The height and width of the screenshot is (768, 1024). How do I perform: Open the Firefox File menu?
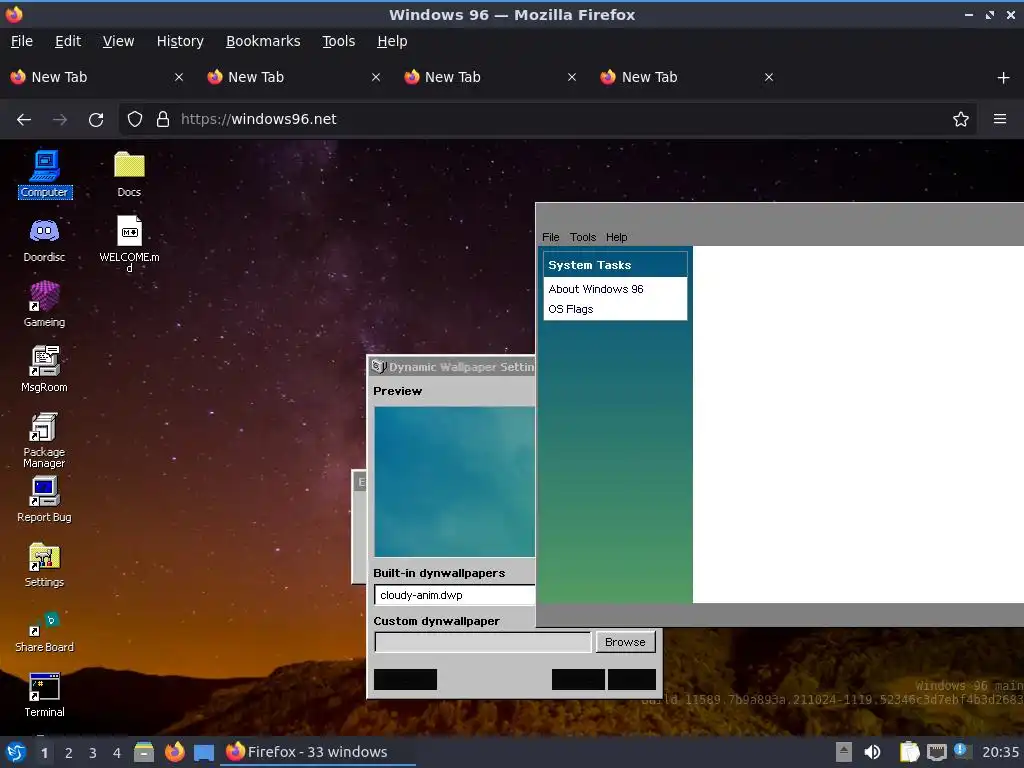22,41
